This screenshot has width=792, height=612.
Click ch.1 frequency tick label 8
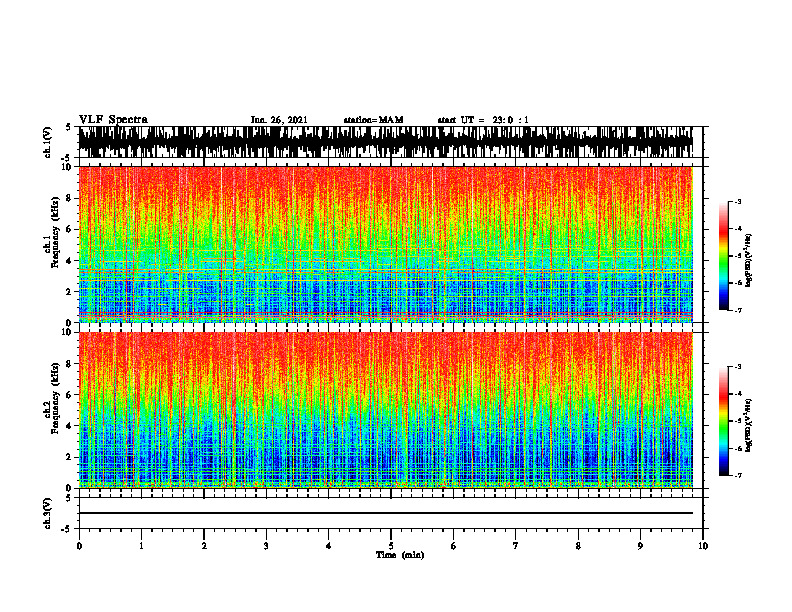pos(70,198)
